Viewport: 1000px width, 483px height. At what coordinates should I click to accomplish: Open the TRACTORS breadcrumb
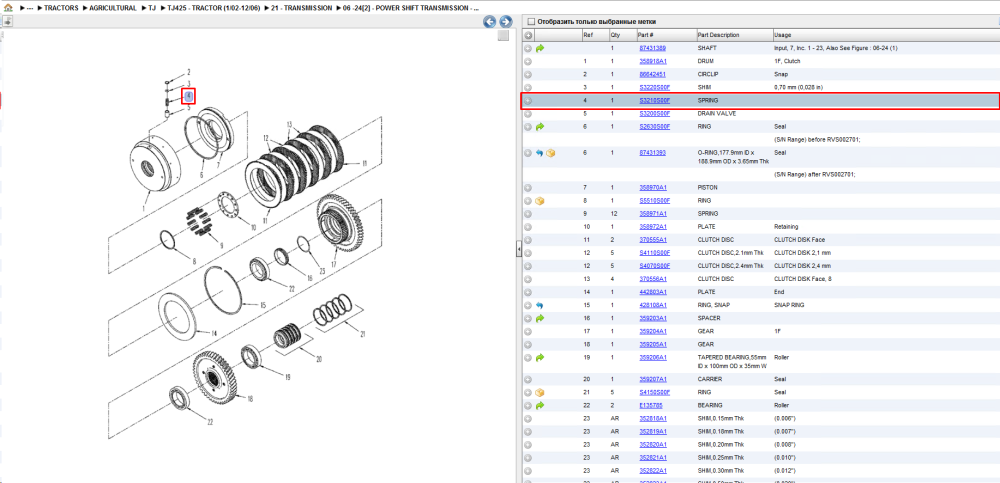[x=61, y=8]
